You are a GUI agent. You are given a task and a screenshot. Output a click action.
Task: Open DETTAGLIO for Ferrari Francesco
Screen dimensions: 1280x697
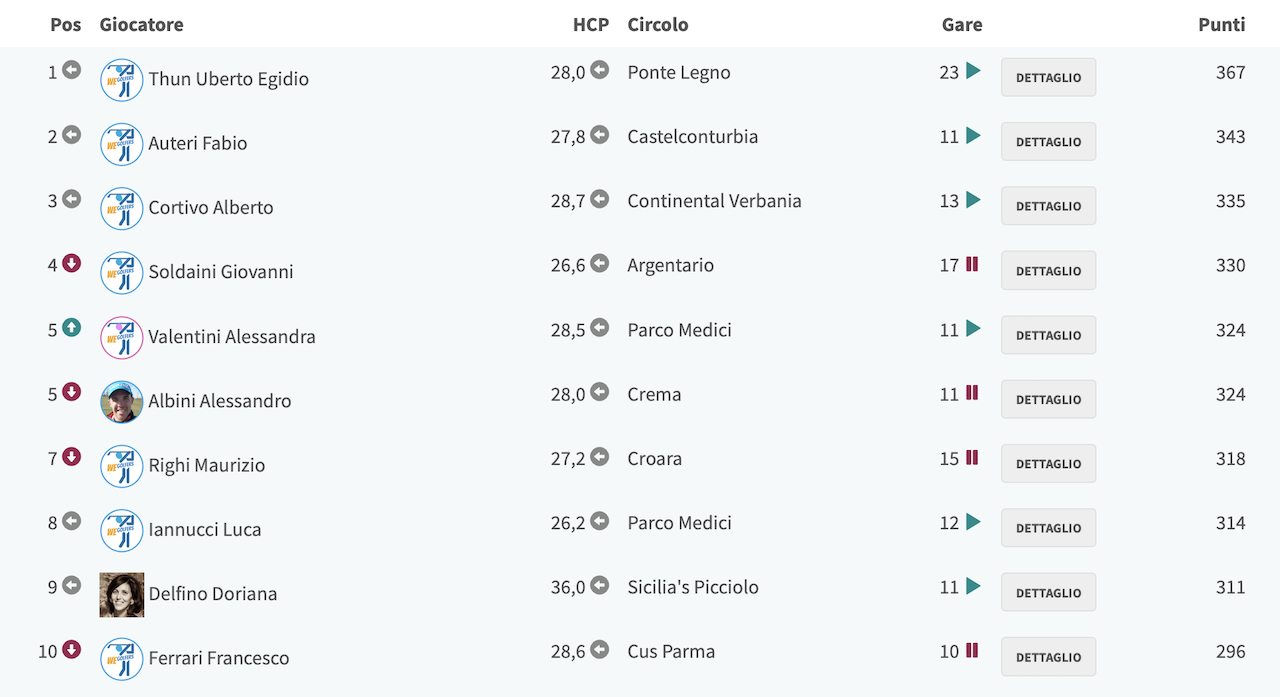point(1048,657)
